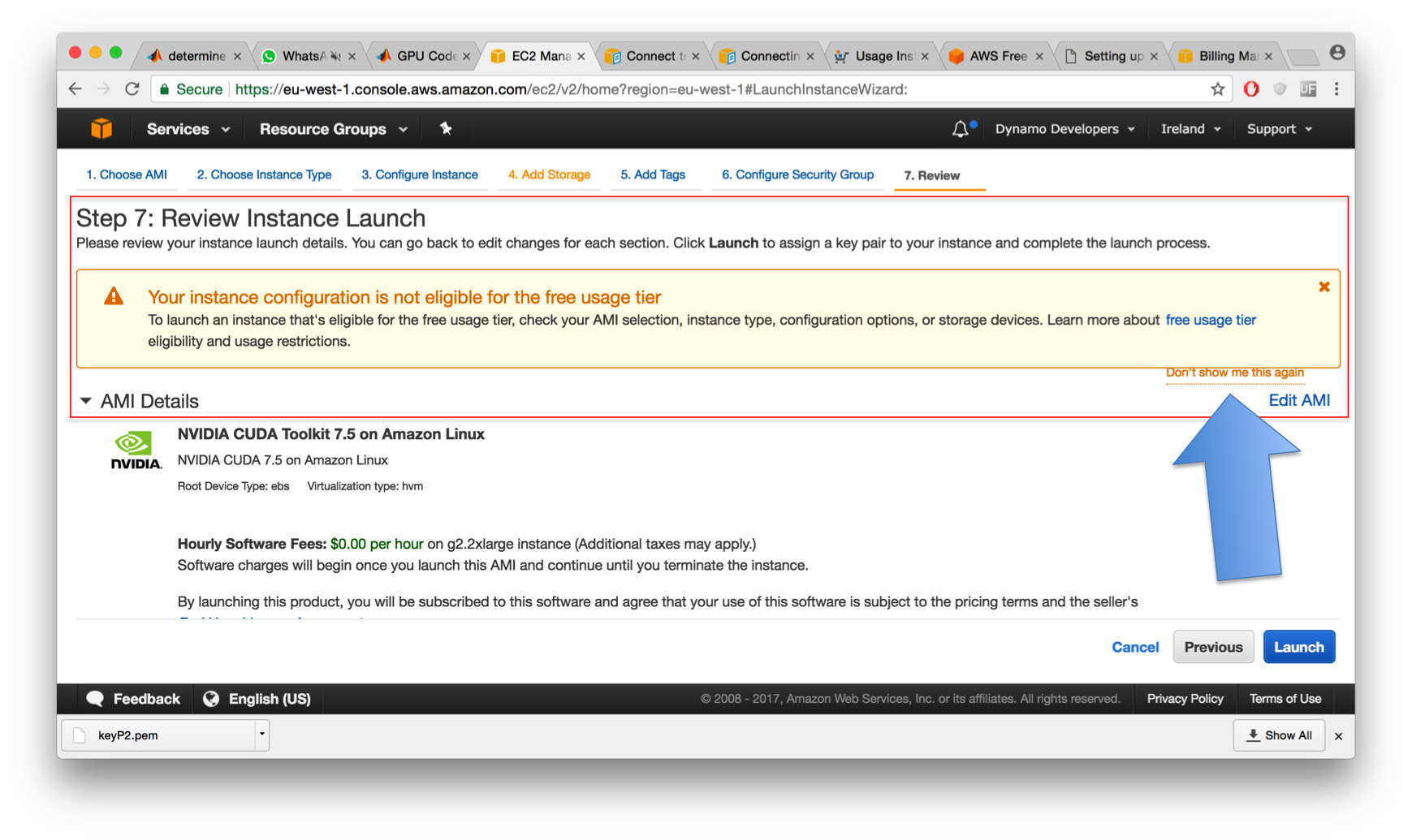Close the downloads bar
1412x840 pixels.
[1338, 736]
